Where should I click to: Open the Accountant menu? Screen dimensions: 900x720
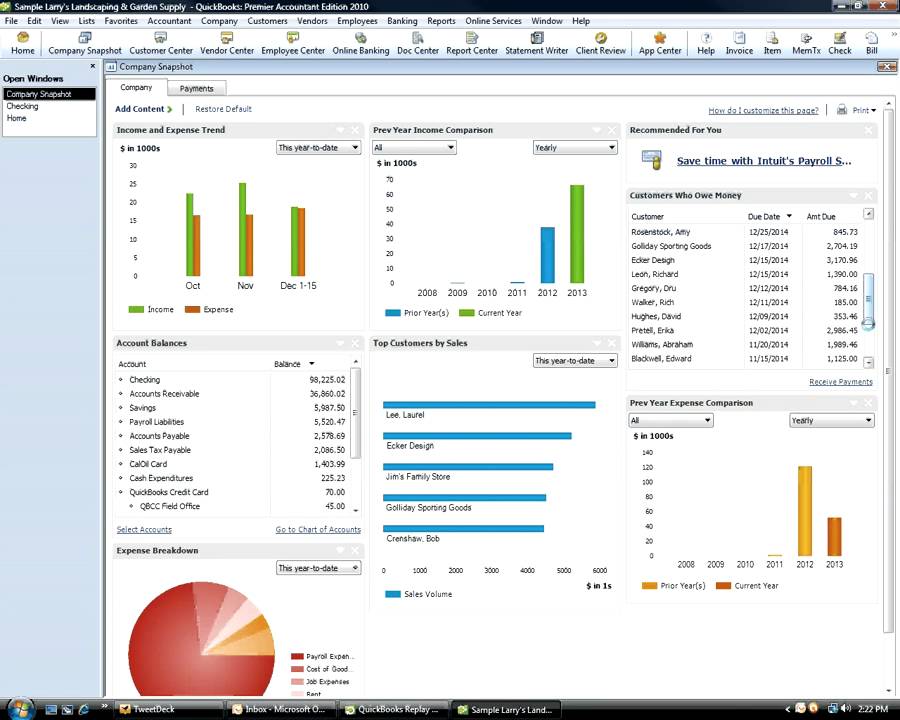coord(169,21)
